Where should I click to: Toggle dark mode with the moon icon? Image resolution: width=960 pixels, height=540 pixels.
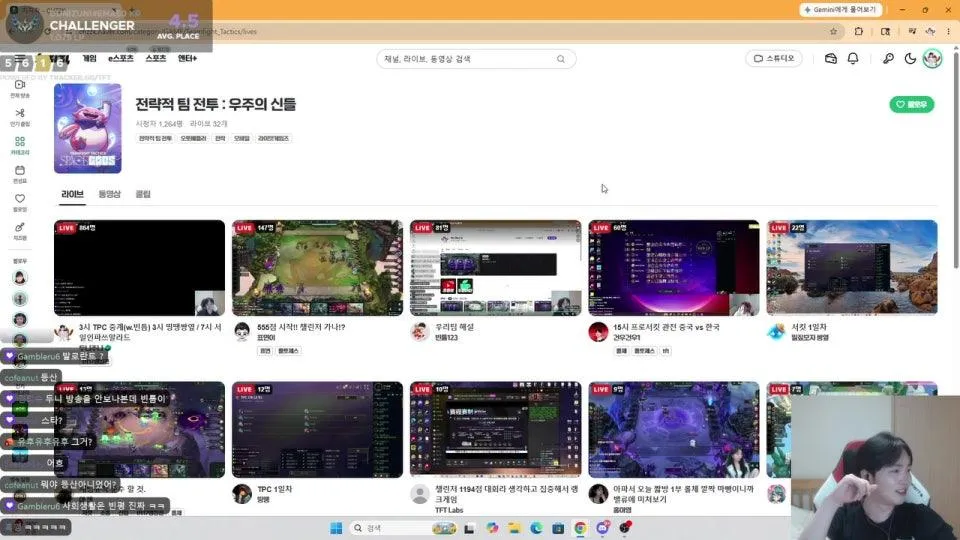(910, 59)
